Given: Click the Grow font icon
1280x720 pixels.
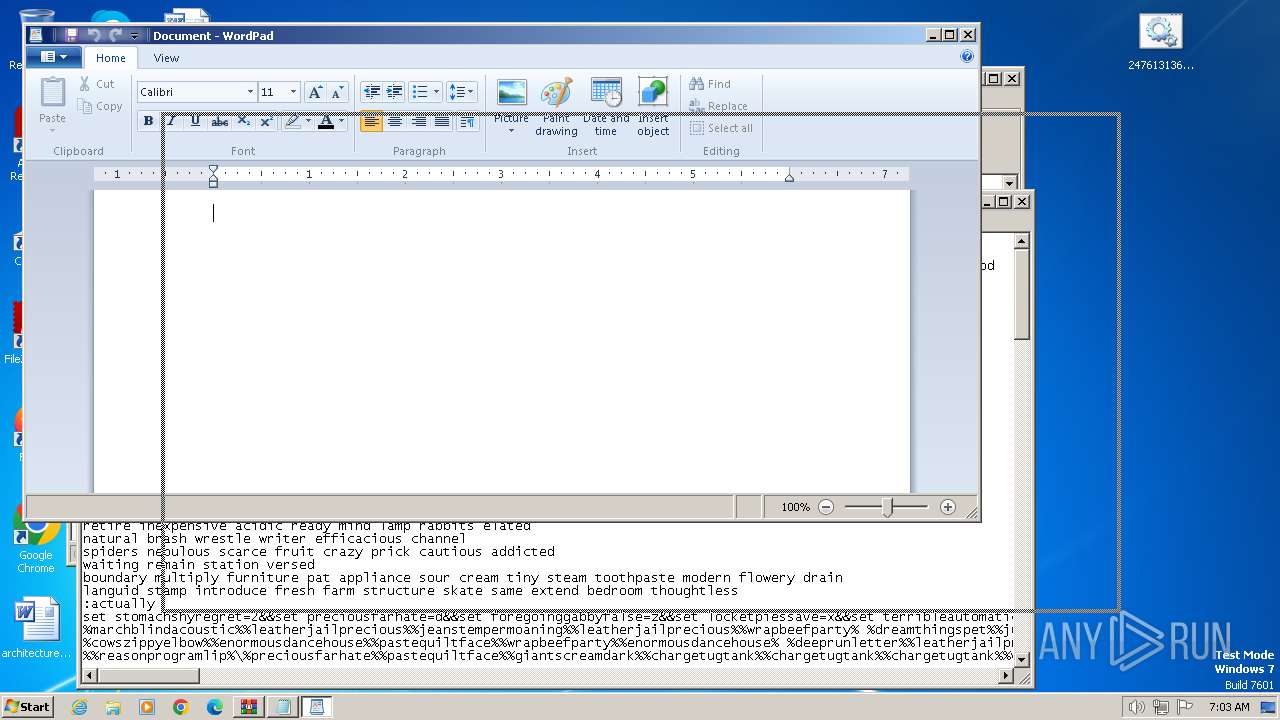Looking at the screenshot, I should tap(315, 92).
